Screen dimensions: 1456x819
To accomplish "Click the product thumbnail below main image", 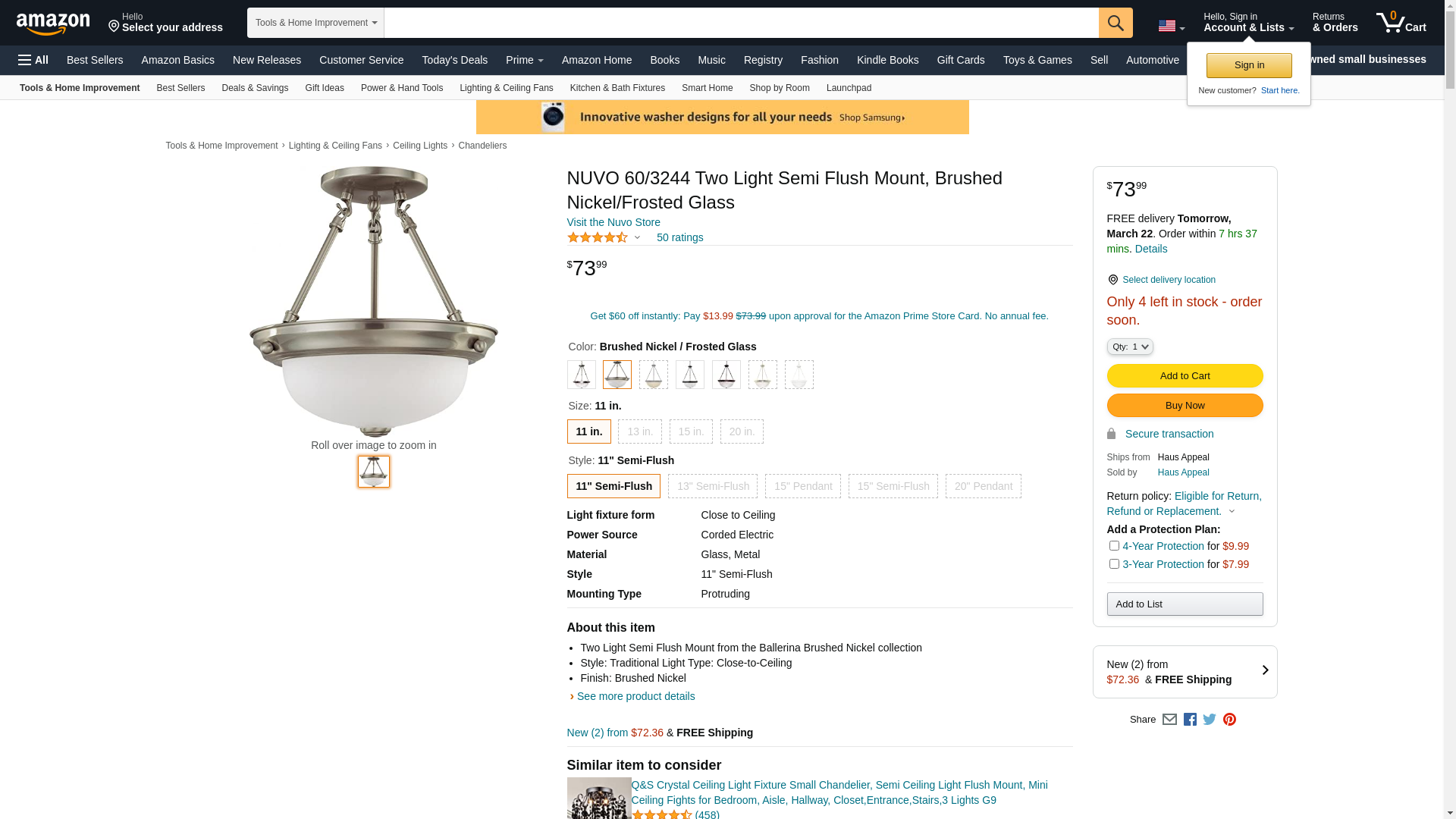I will point(374,472).
